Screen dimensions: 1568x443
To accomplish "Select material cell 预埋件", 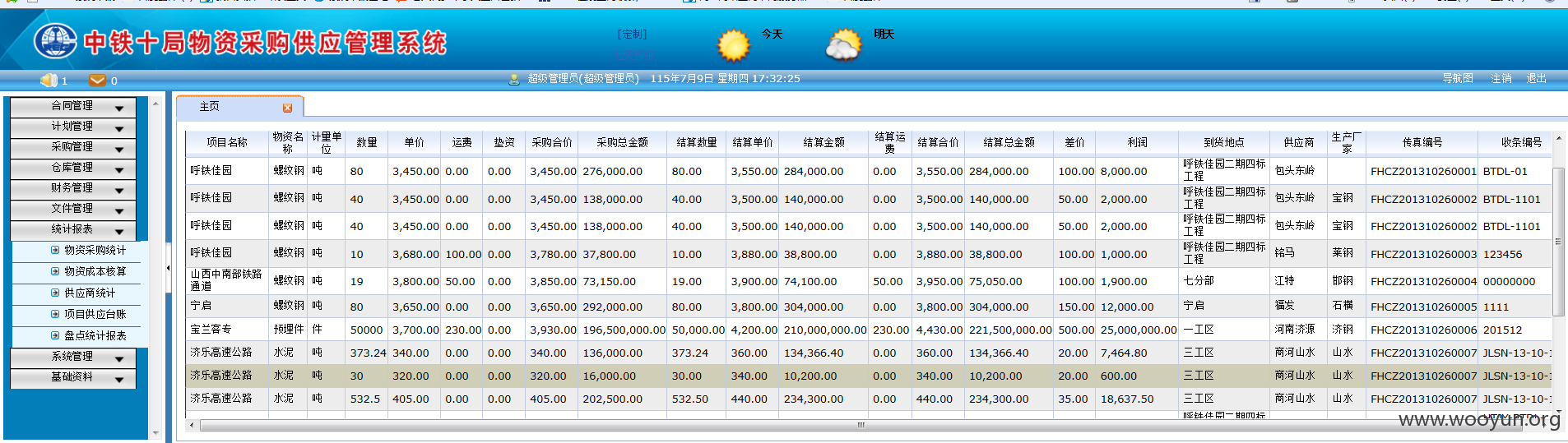I will [x=289, y=330].
